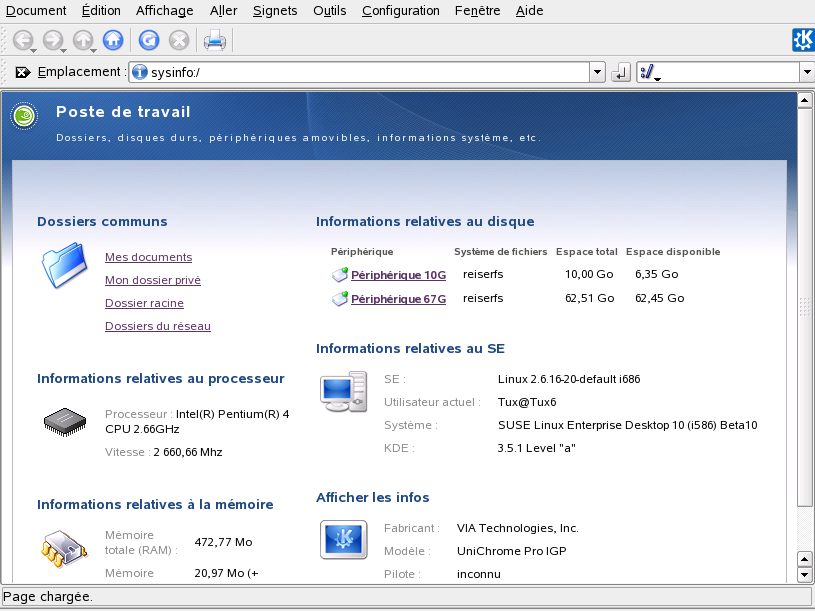The image size is (815, 611).
Task: Open the Outils menu
Action: click(x=330, y=10)
